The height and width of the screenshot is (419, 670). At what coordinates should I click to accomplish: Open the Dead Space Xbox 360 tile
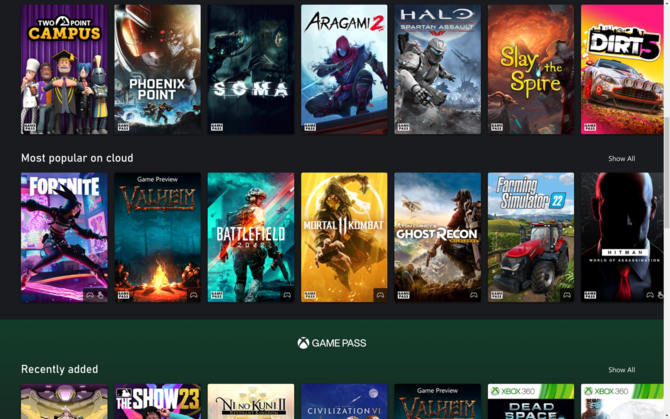[x=531, y=401]
